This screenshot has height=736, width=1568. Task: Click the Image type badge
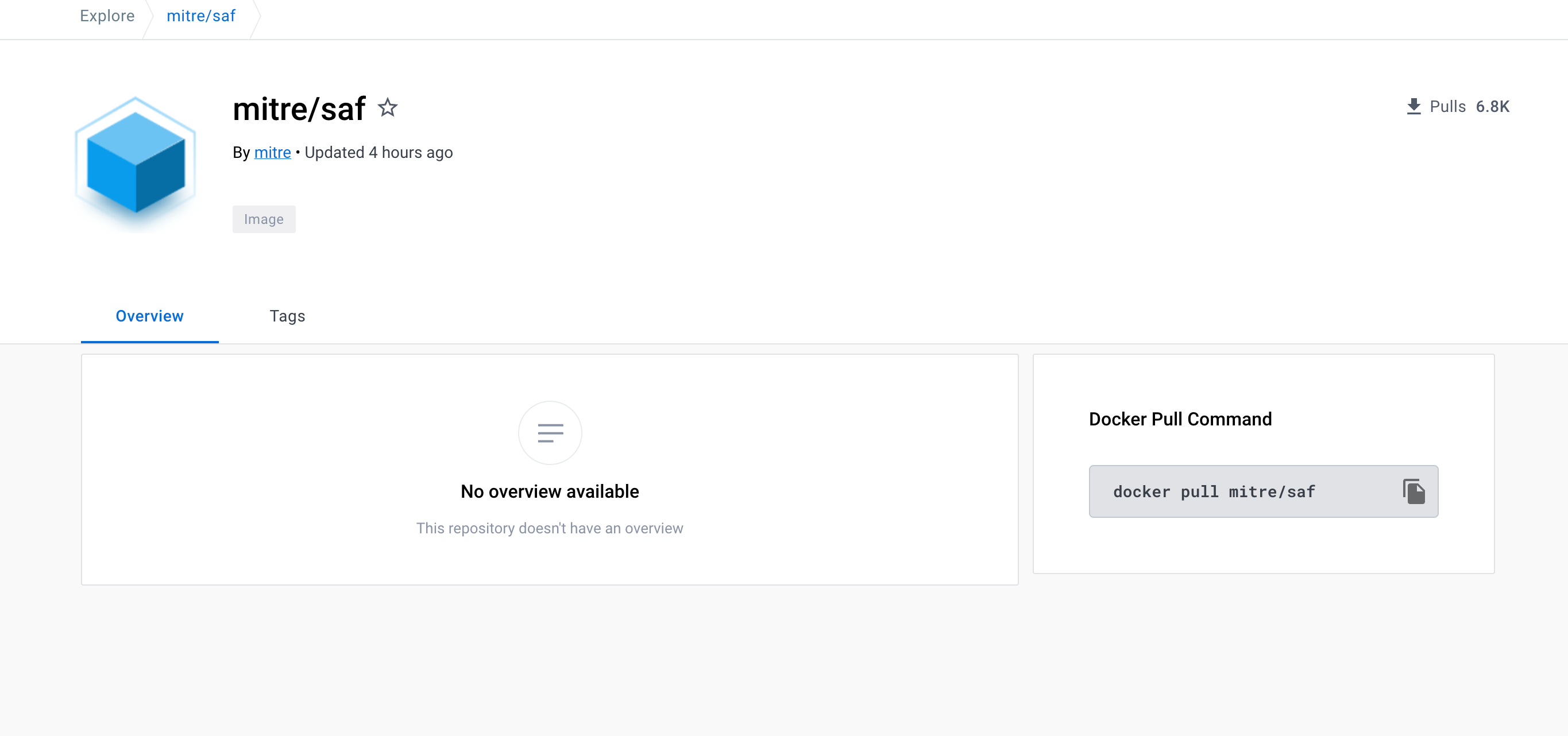point(264,219)
